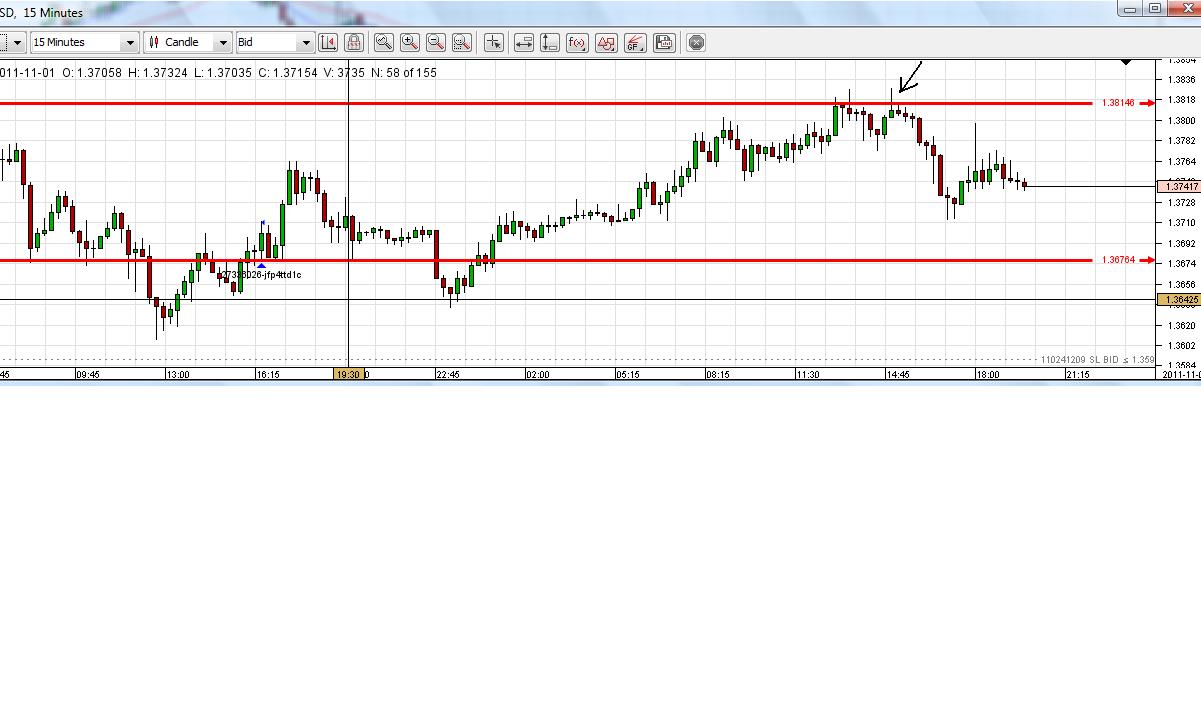The height and width of the screenshot is (705, 1201).
Task: Click the 1.38146 red line label
Action: 1118,103
